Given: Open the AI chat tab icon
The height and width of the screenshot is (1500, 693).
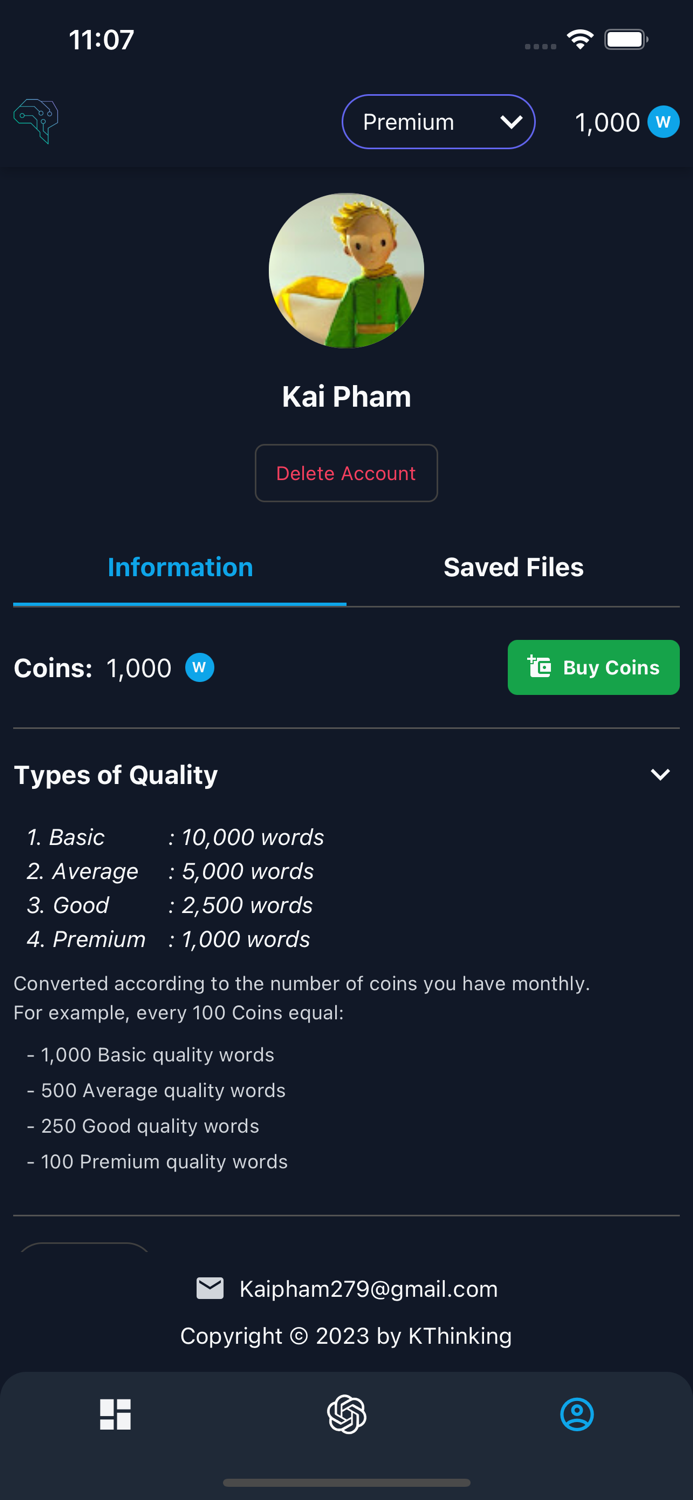Looking at the screenshot, I should click(x=347, y=1414).
